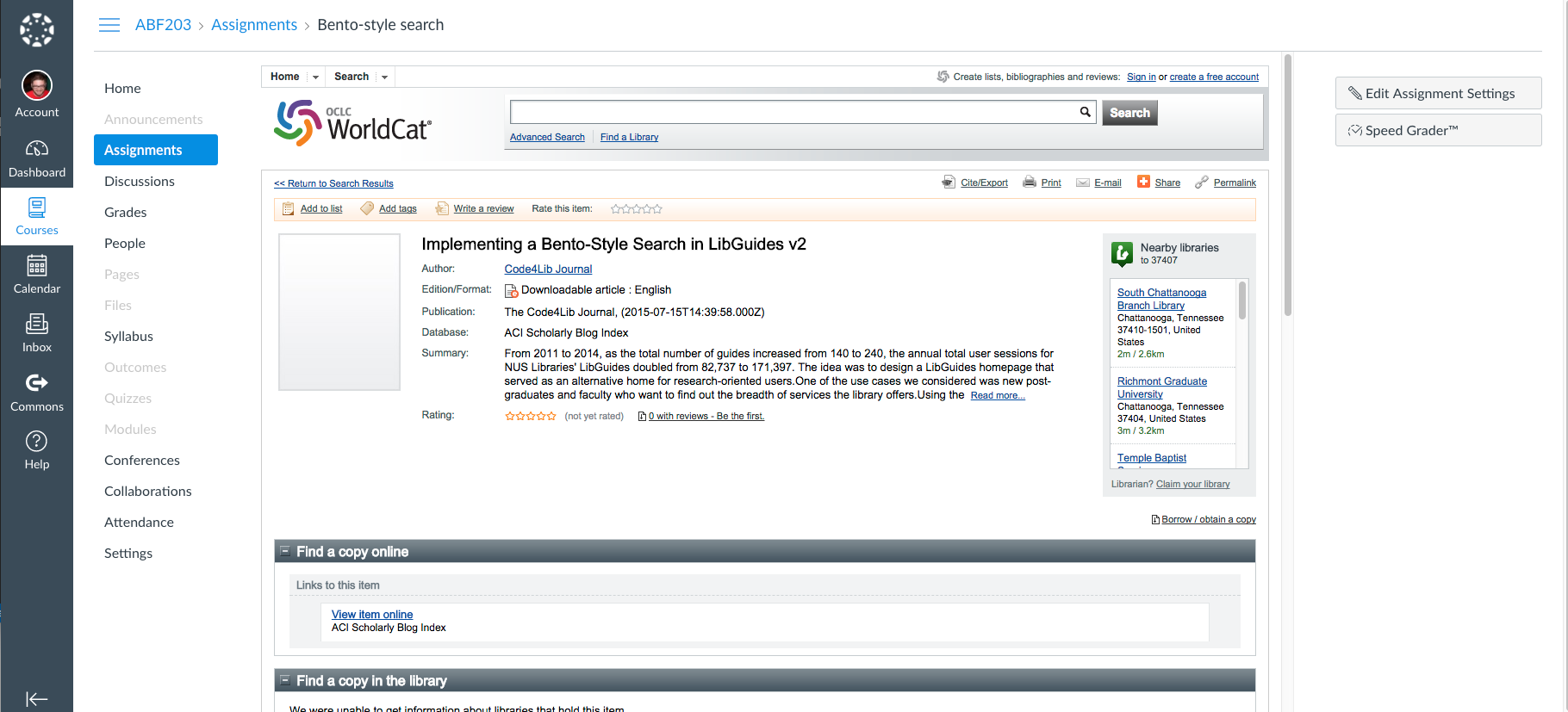Click View item online link
The height and width of the screenshot is (712, 1568).
[x=372, y=614]
